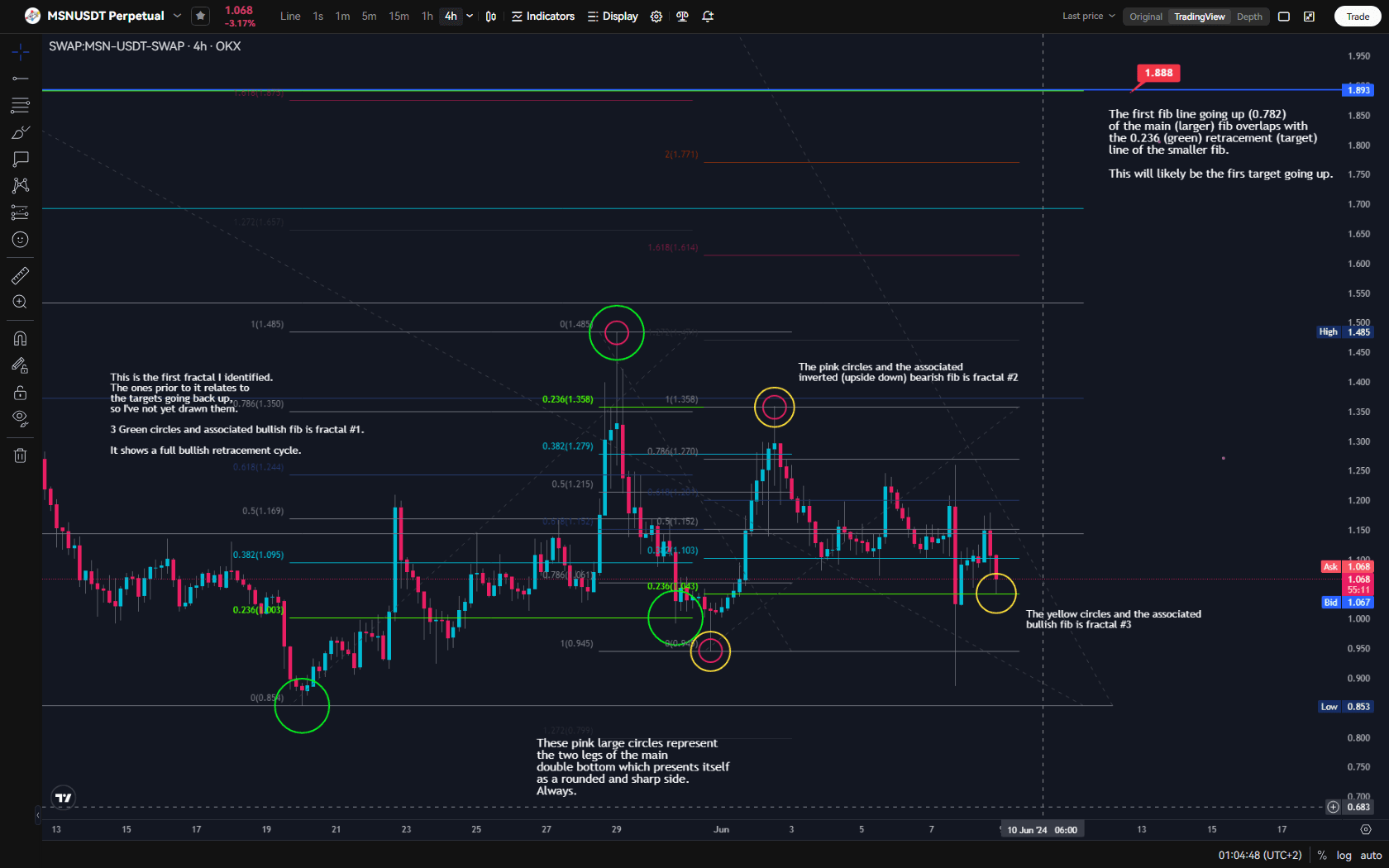The height and width of the screenshot is (868, 1389).
Task: Open the Last price dropdown
Action: coord(1089,17)
